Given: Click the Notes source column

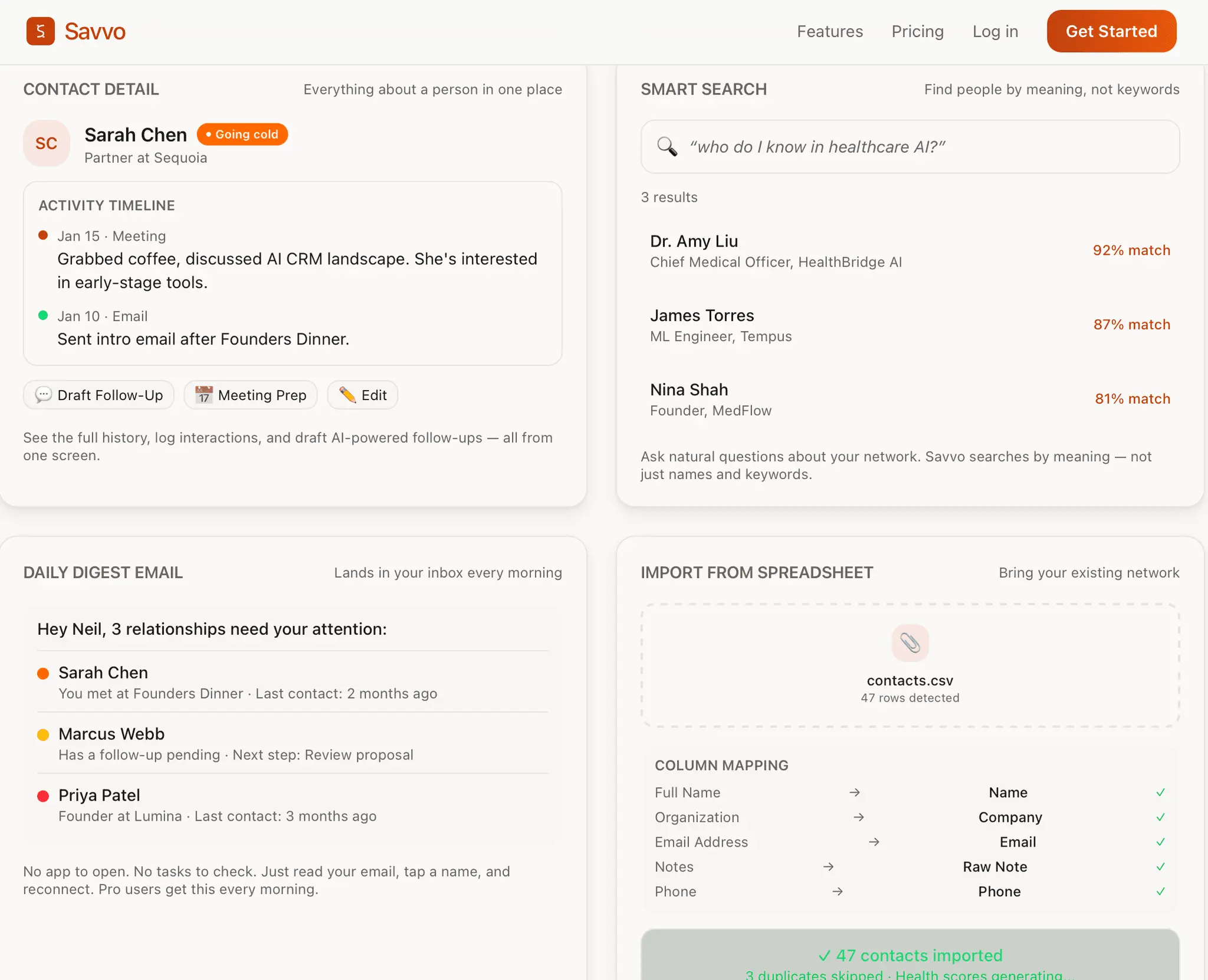Looking at the screenshot, I should pyautogui.click(x=674, y=867).
